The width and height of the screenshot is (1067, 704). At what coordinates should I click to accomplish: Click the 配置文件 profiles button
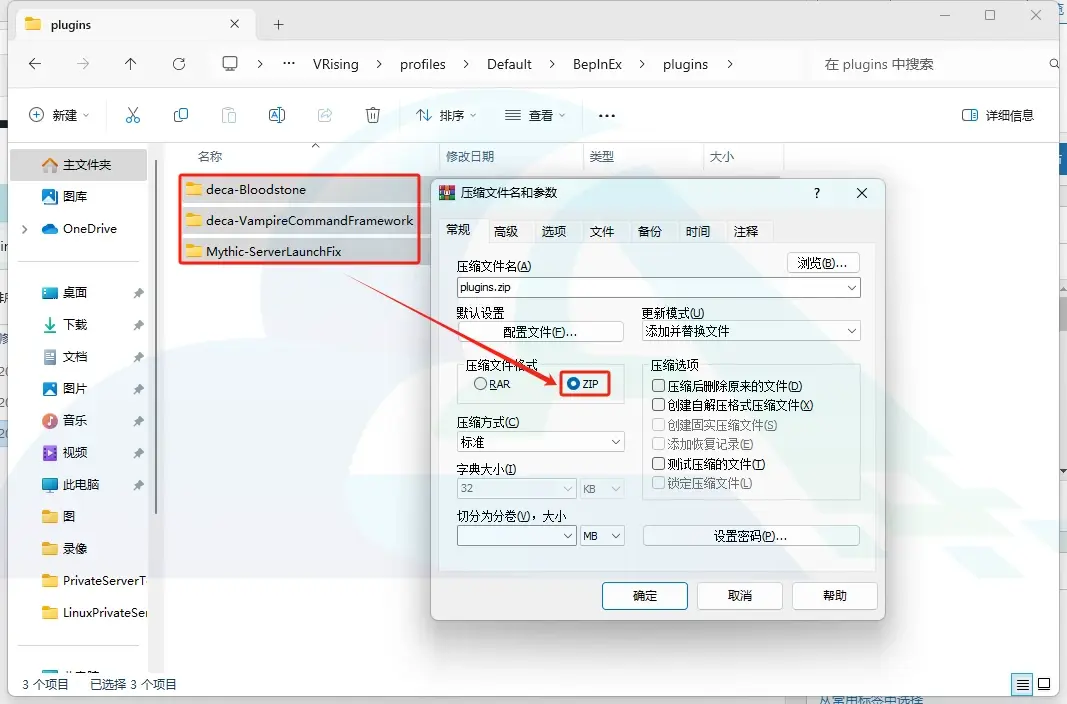(x=540, y=332)
